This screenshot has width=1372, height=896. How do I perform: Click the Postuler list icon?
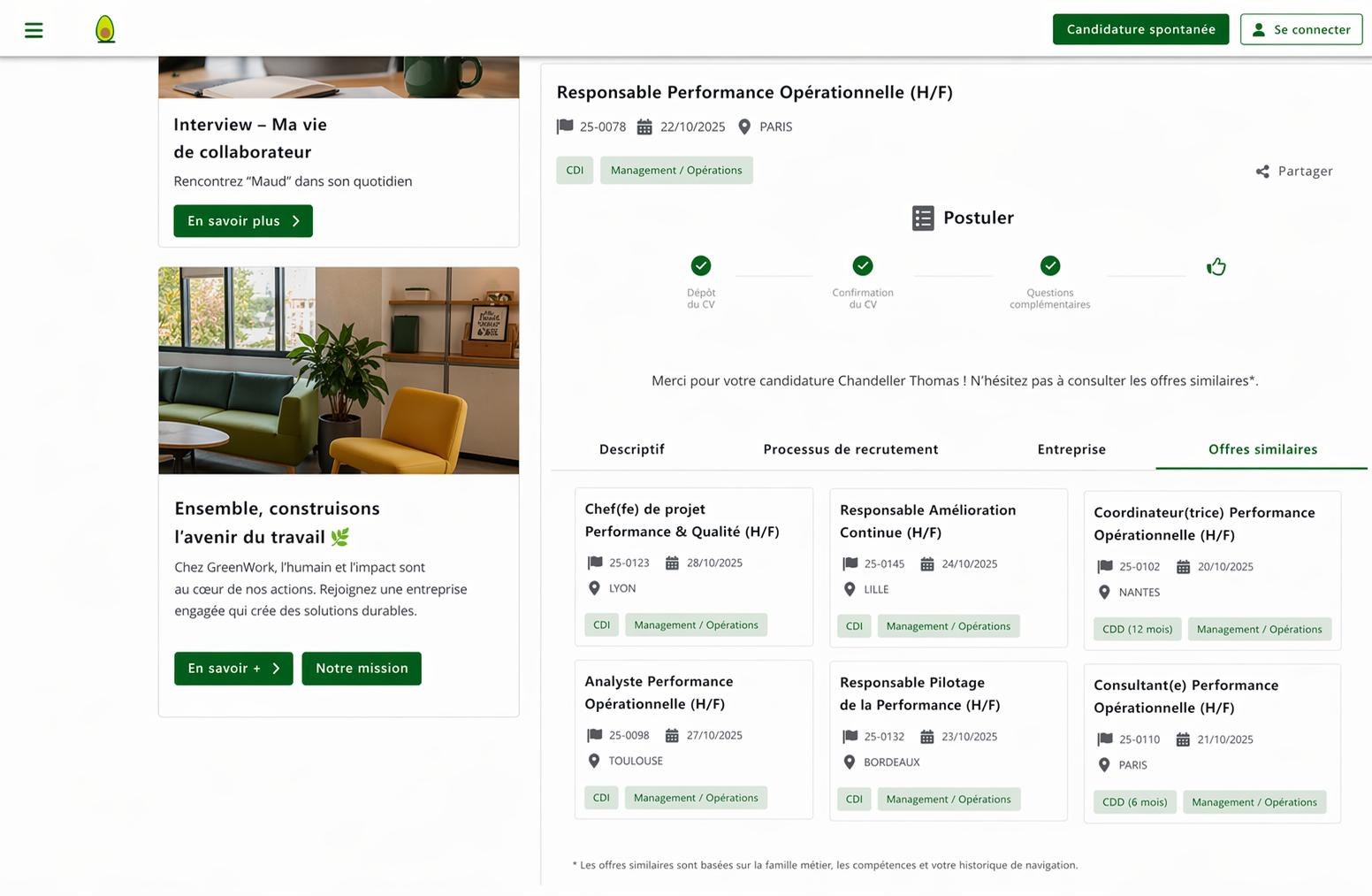[x=923, y=218]
